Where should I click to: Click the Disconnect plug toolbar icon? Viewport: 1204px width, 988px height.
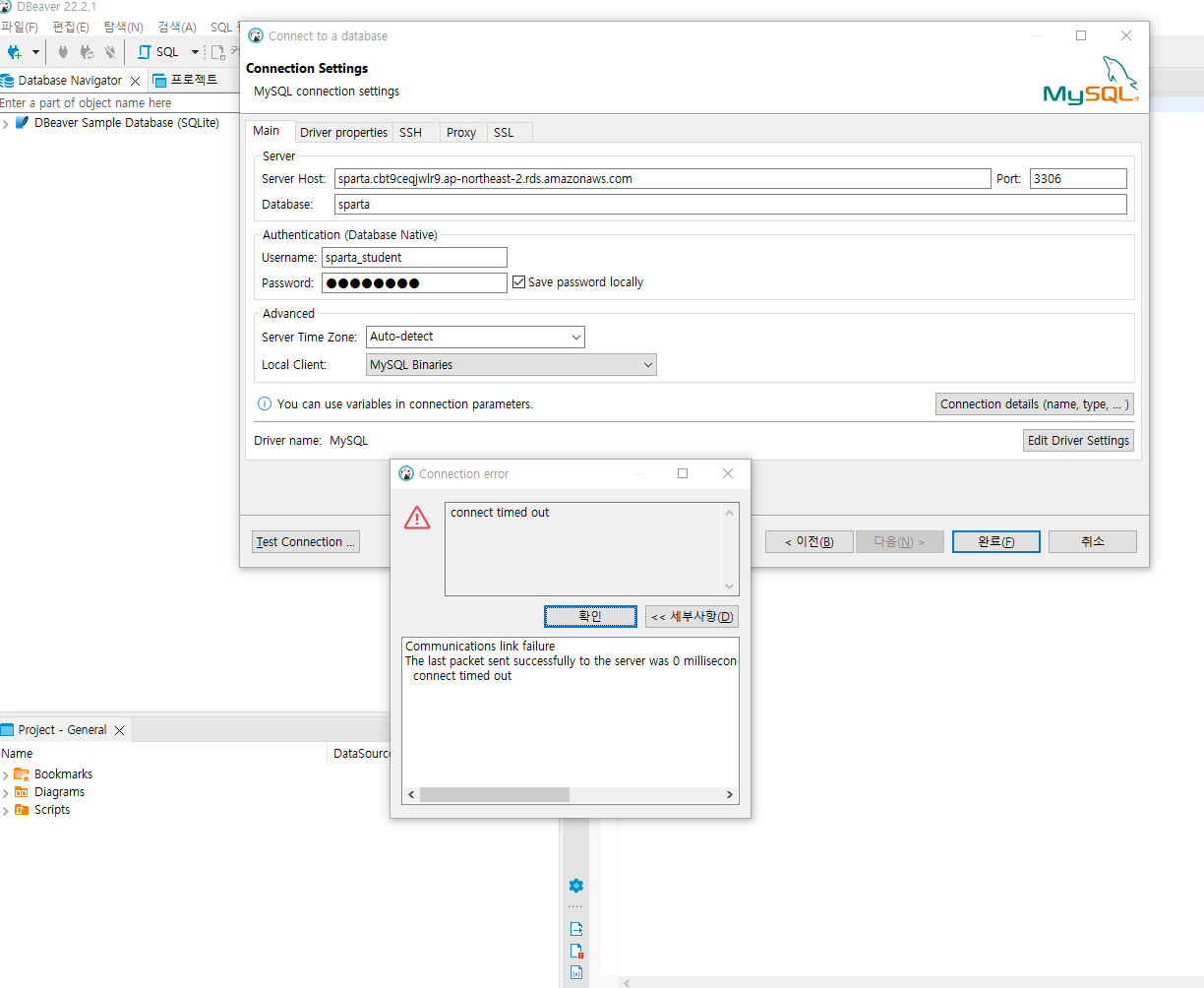[x=110, y=52]
